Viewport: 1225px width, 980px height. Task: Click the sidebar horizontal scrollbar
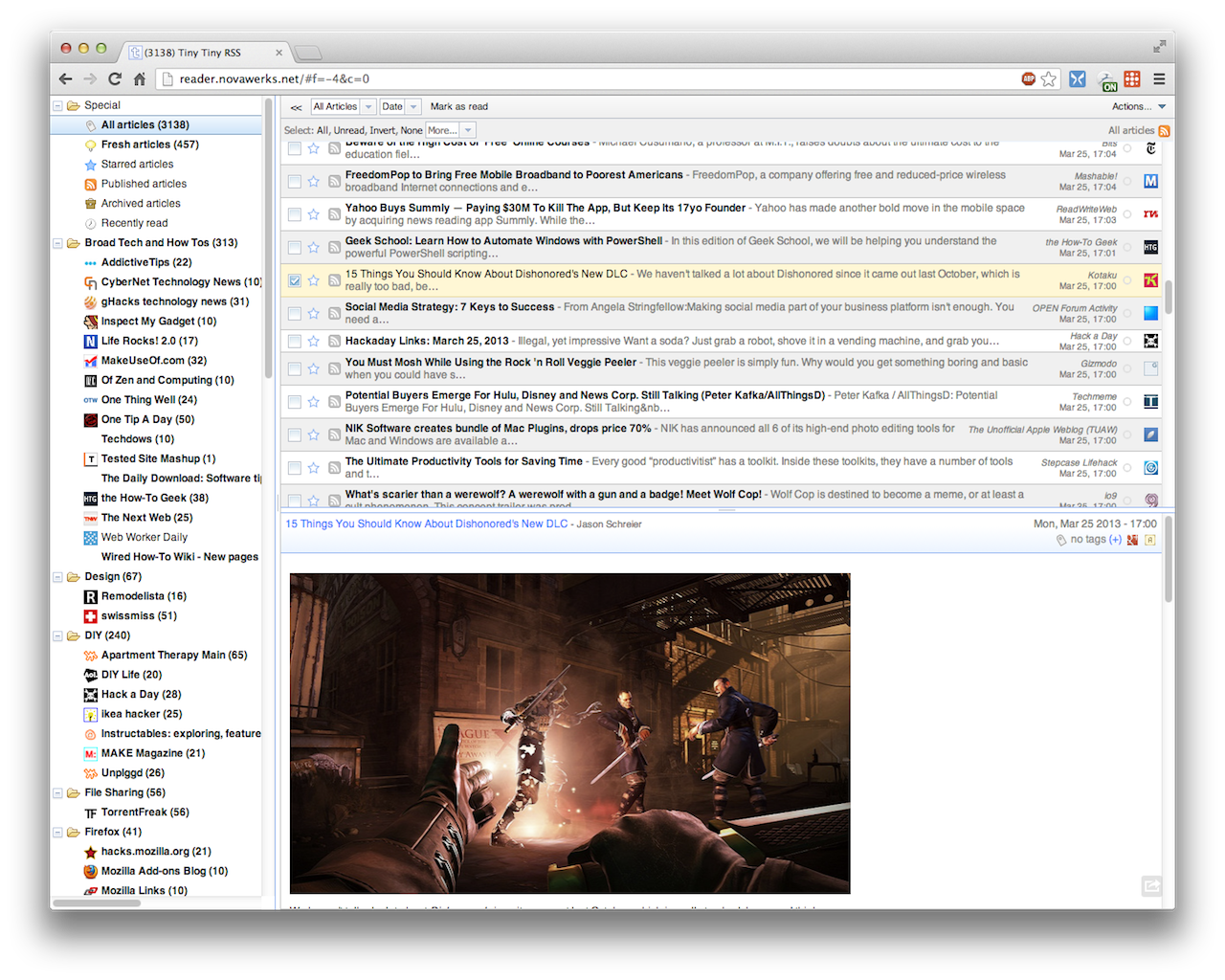[96, 902]
